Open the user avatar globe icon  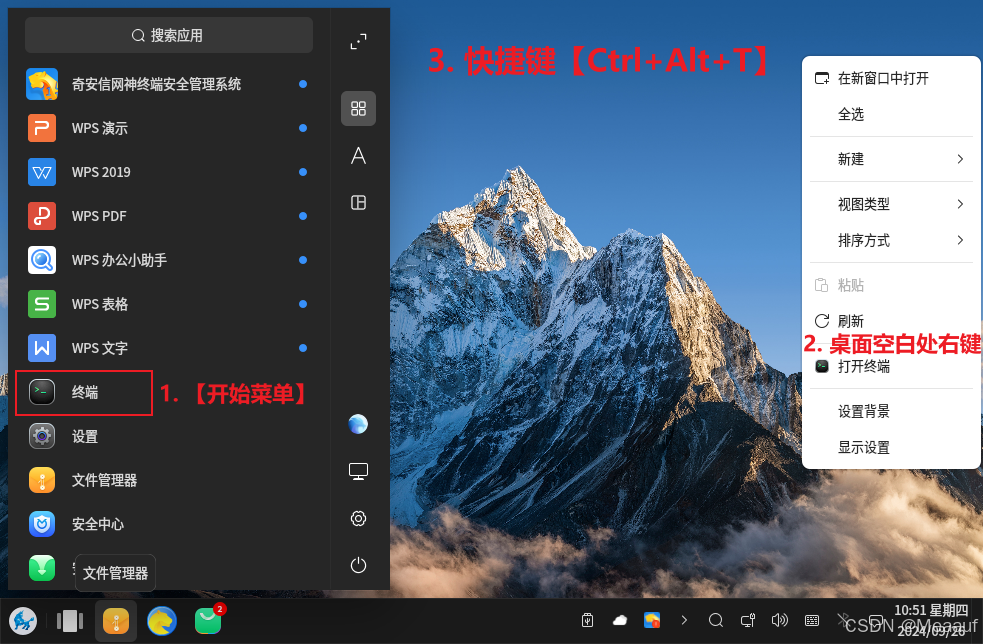click(359, 425)
